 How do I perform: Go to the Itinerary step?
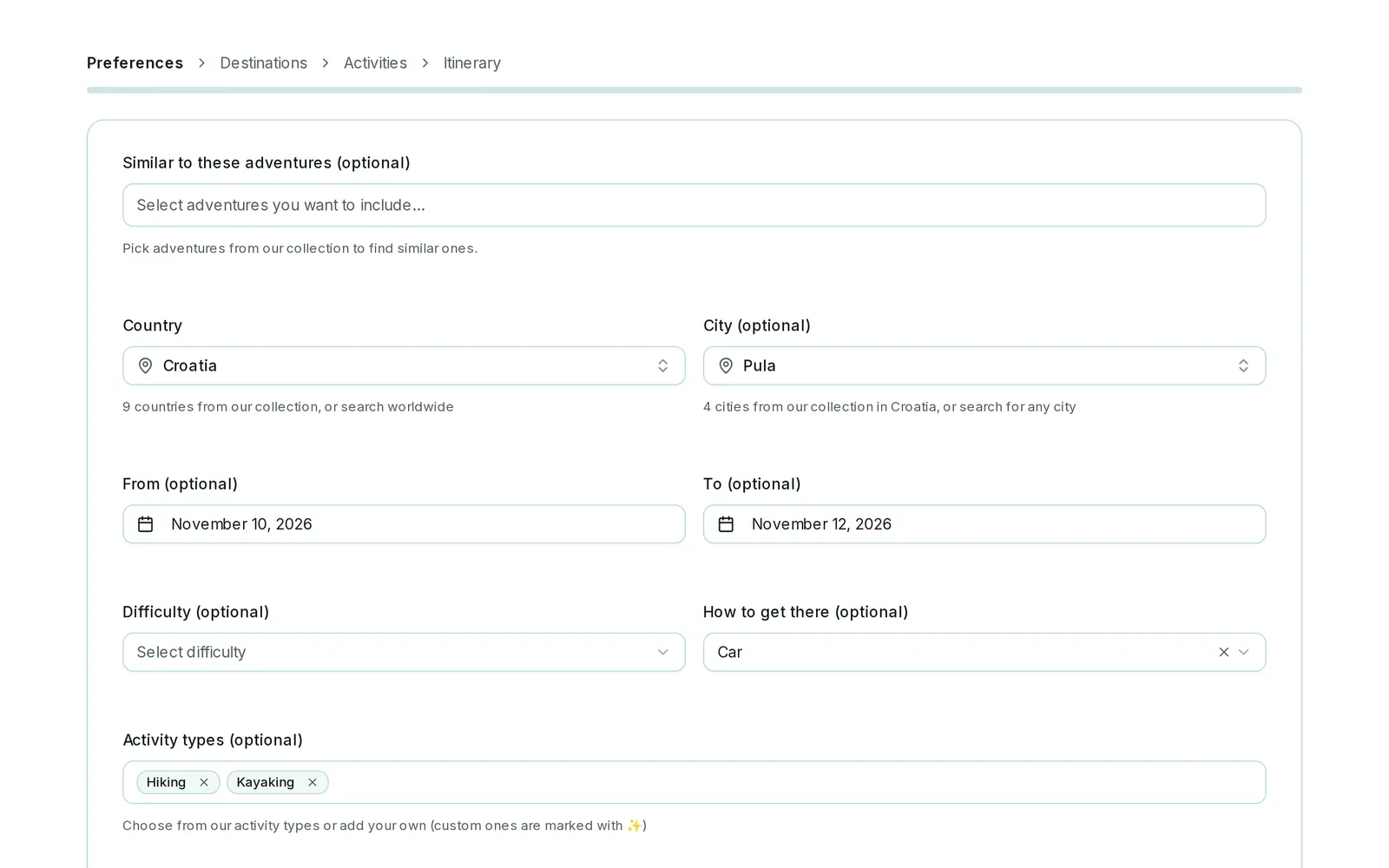click(x=472, y=63)
